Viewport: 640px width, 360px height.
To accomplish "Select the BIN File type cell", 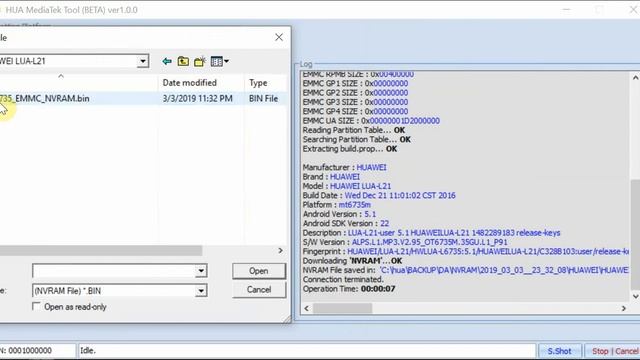I will [x=263, y=98].
